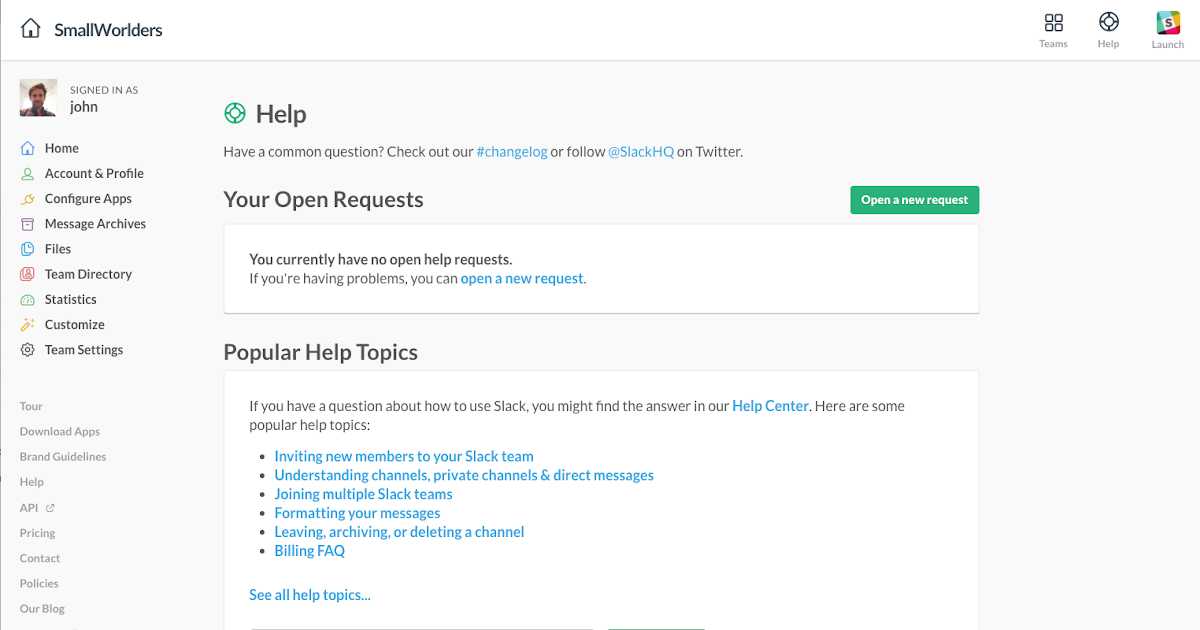
Task: Follow the @SlackHQ Twitter link
Action: coord(641,152)
